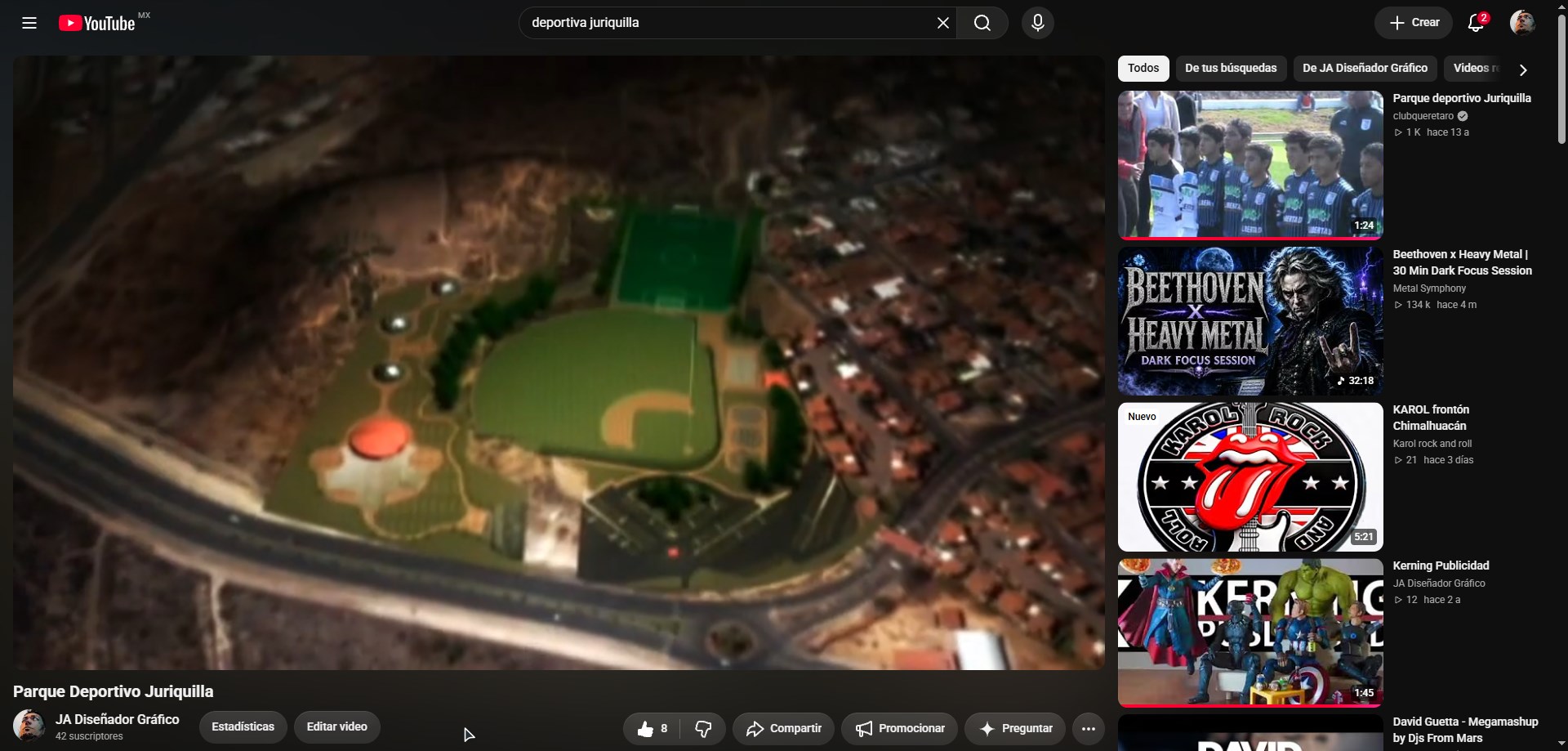Click the Promocionar button

click(x=899, y=728)
